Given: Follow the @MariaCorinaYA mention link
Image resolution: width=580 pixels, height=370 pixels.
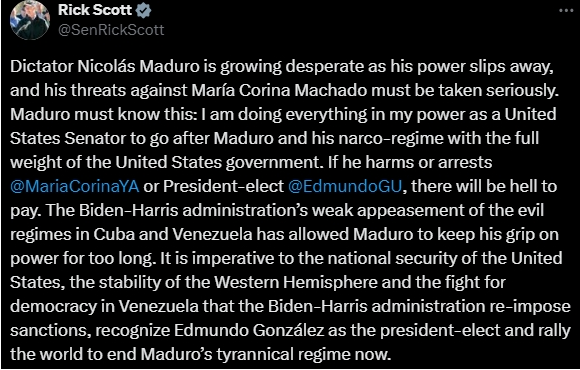Looking at the screenshot, I should coord(75,186).
